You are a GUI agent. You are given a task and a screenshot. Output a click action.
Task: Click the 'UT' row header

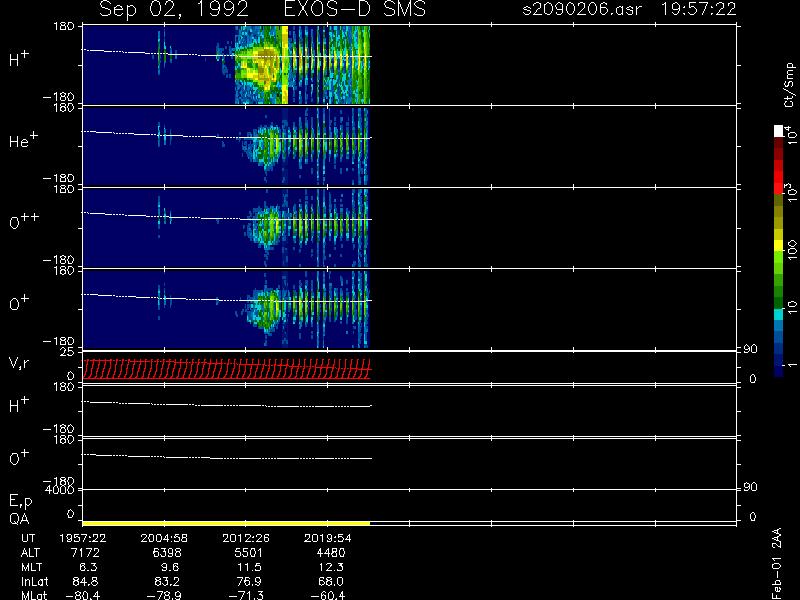tap(29, 538)
